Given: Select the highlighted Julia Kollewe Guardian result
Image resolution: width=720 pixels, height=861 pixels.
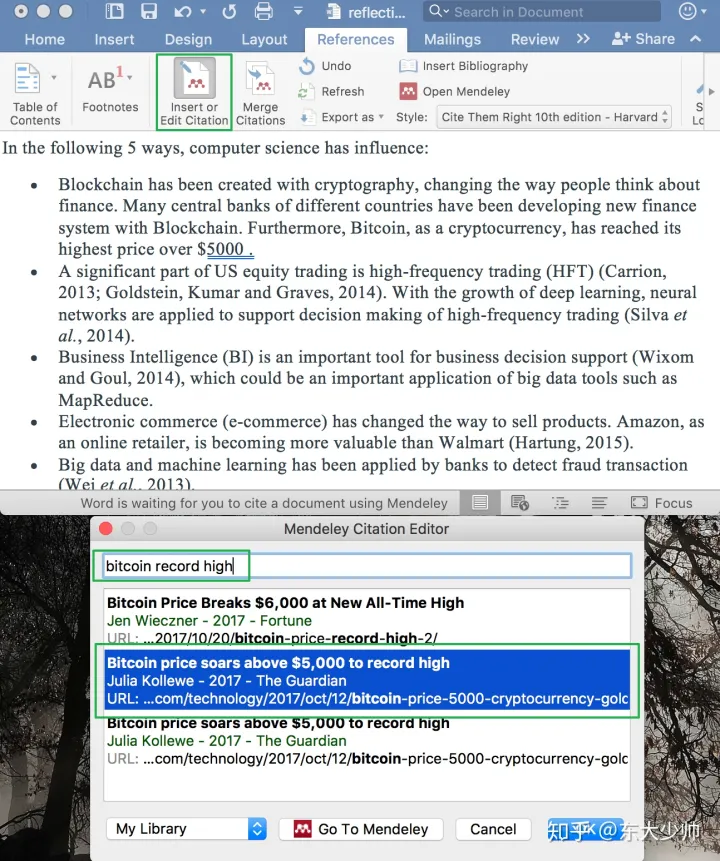Looking at the screenshot, I should click(367, 680).
